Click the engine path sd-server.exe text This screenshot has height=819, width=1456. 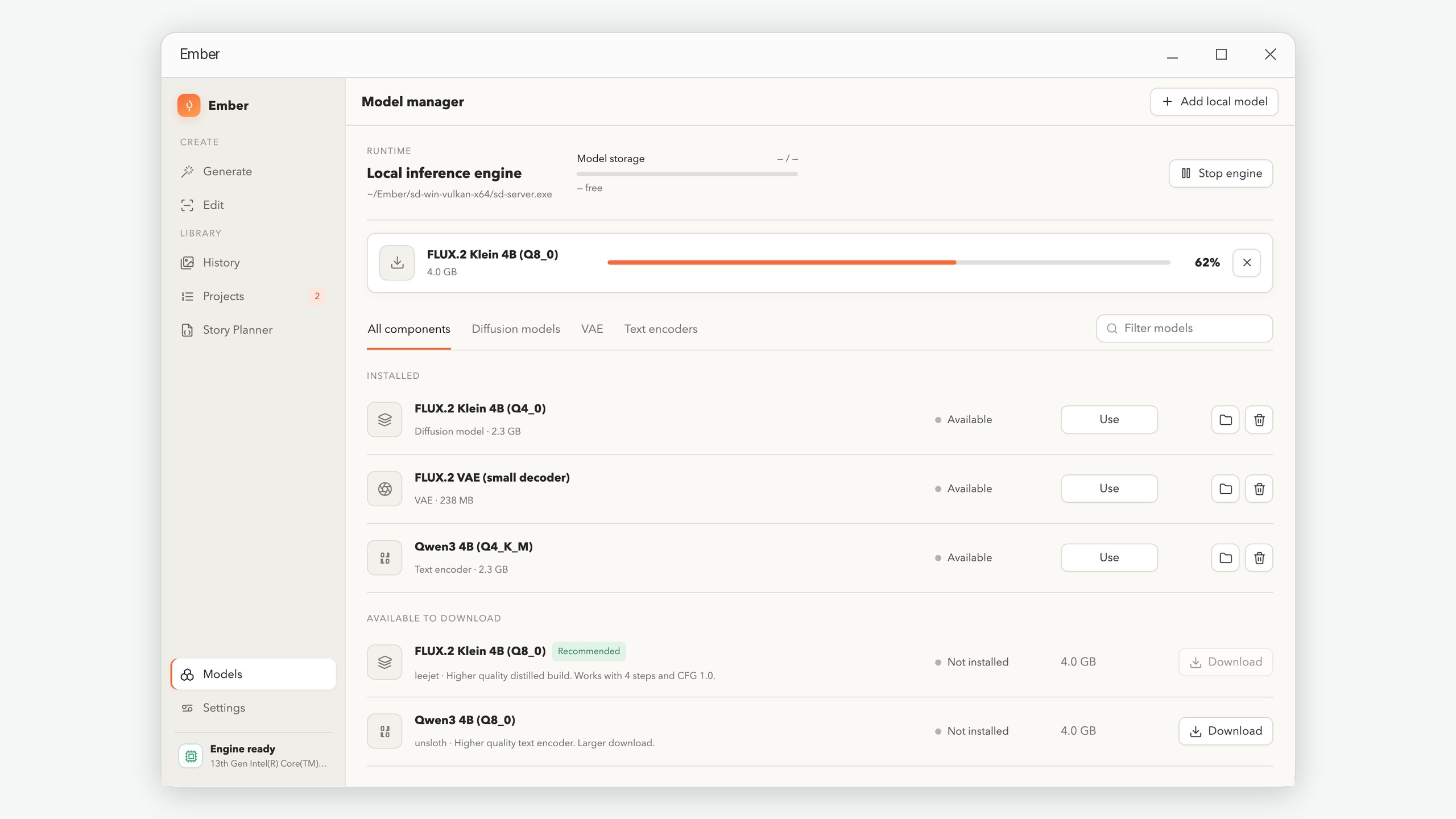pos(460,194)
